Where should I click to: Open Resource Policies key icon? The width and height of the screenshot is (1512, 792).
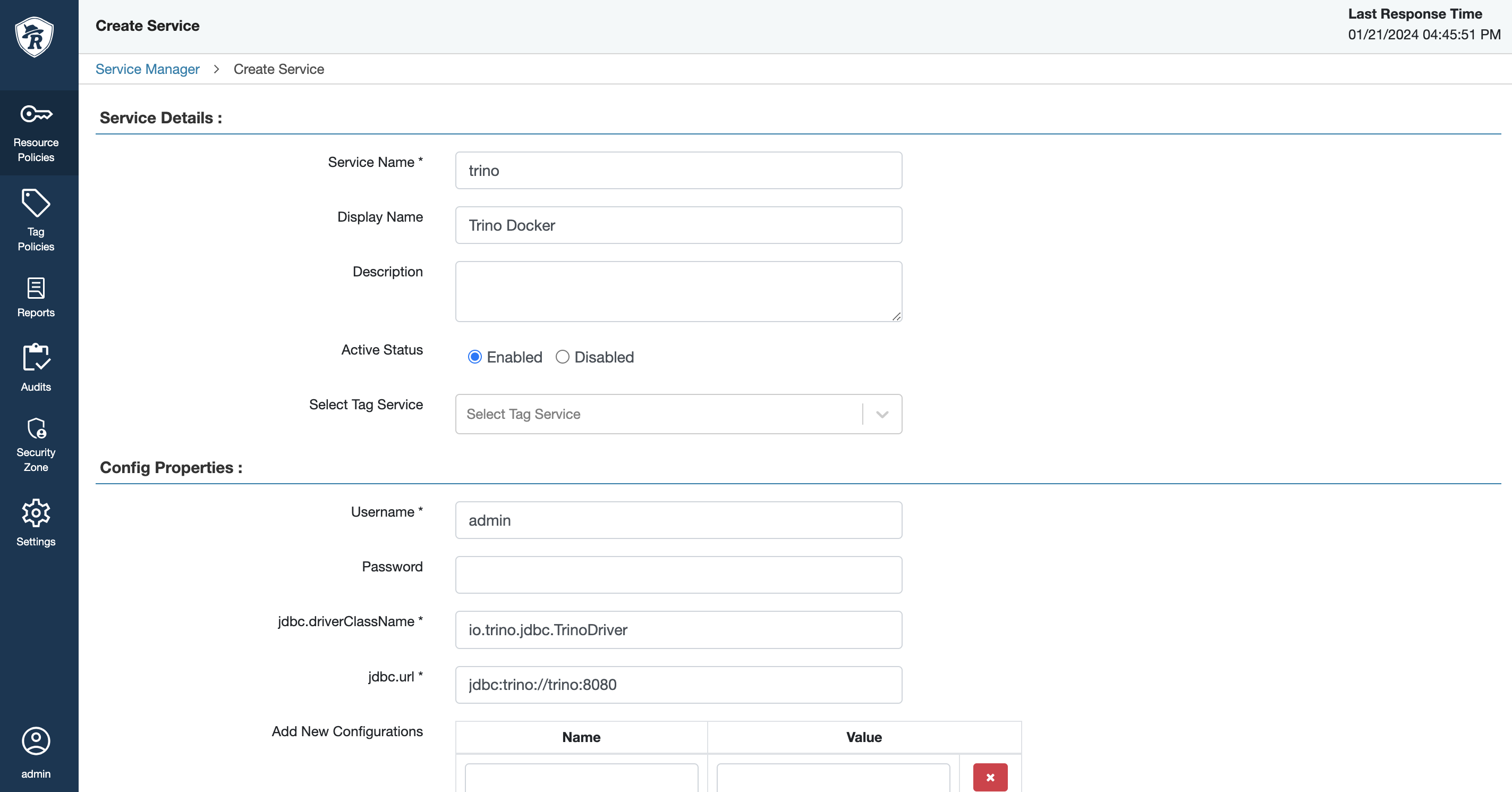click(x=36, y=114)
